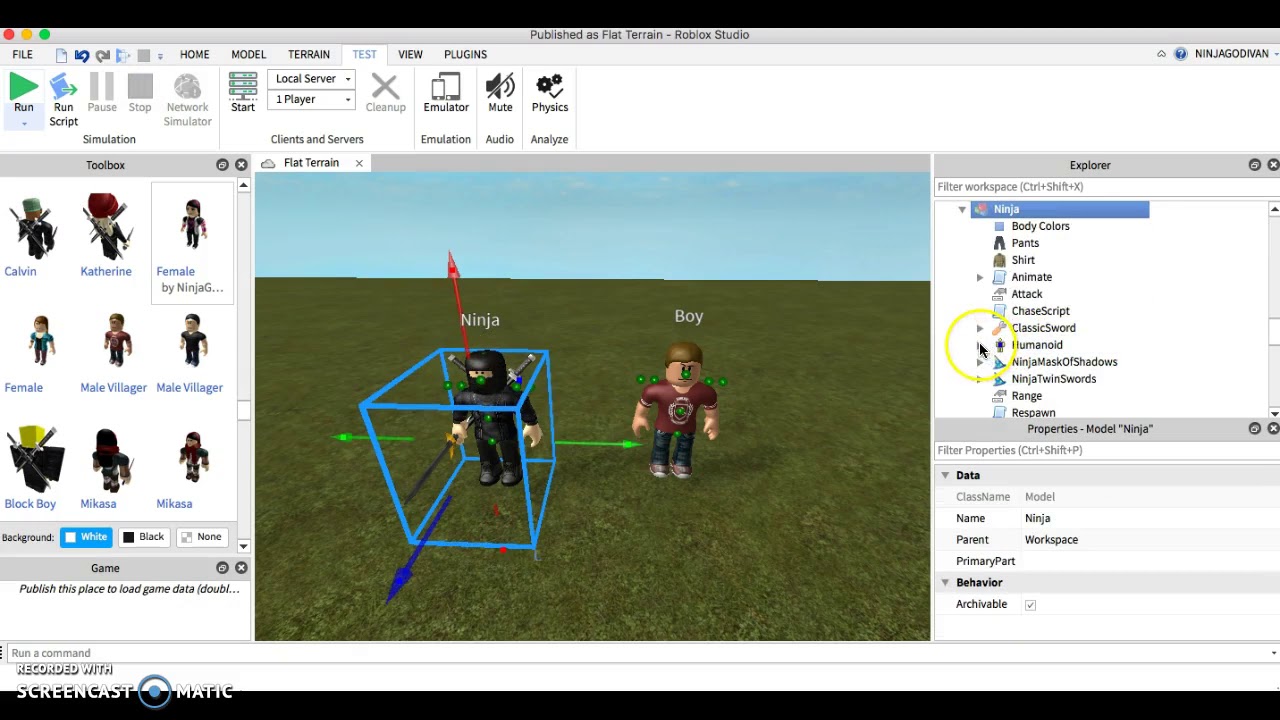
Task: Pick the Block Boy model in Toolbox
Action: point(33,468)
